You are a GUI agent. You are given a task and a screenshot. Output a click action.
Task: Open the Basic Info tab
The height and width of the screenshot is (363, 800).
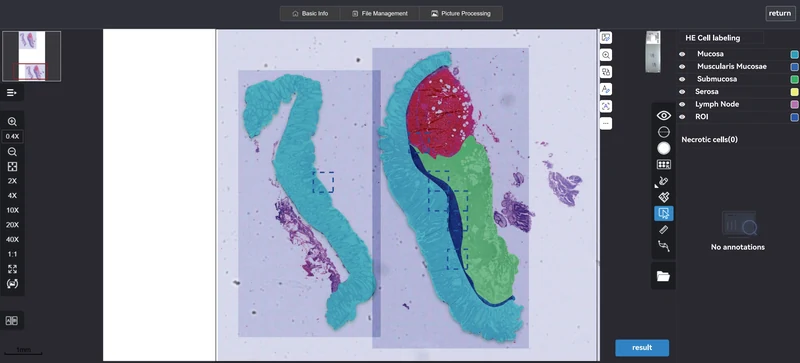tap(310, 14)
